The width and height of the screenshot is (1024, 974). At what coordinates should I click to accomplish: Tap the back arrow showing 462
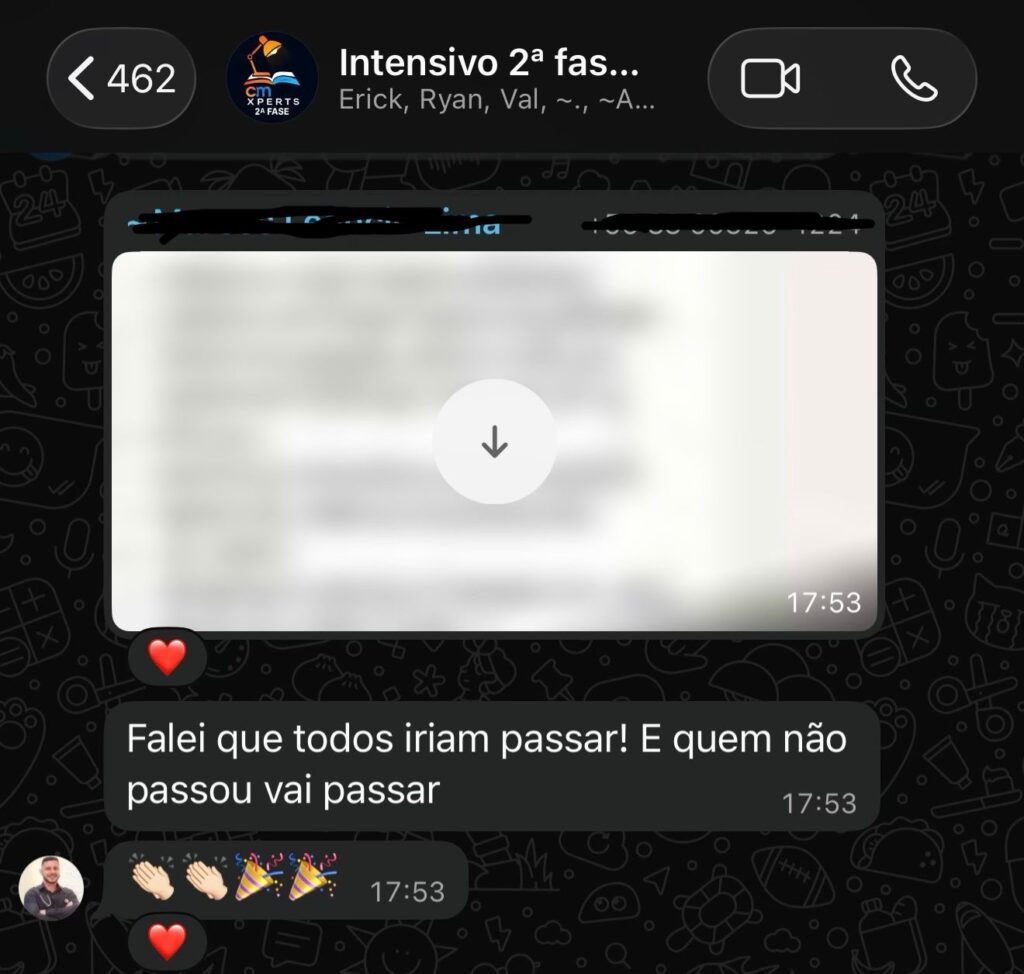121,78
